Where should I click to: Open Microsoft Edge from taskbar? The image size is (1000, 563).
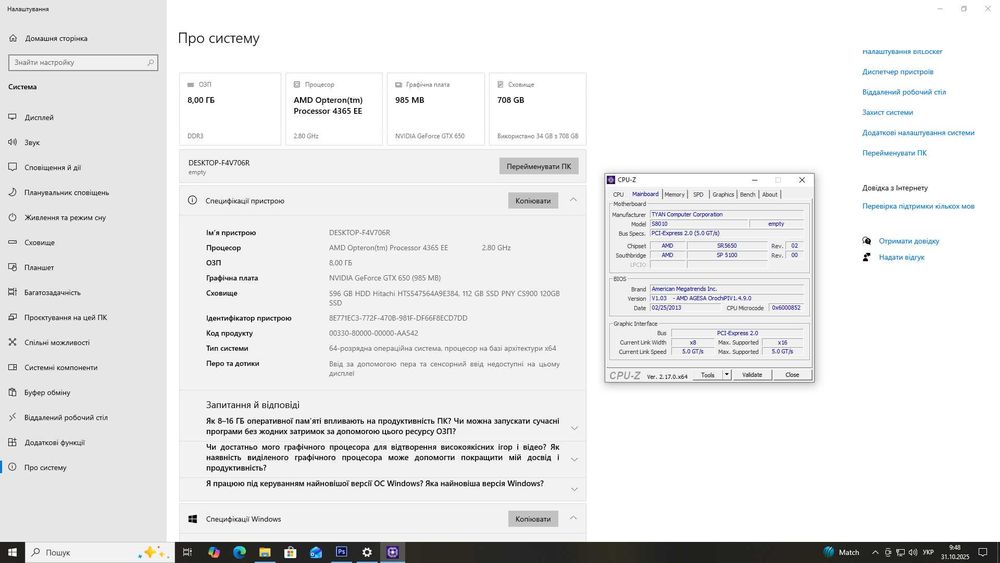click(239, 552)
